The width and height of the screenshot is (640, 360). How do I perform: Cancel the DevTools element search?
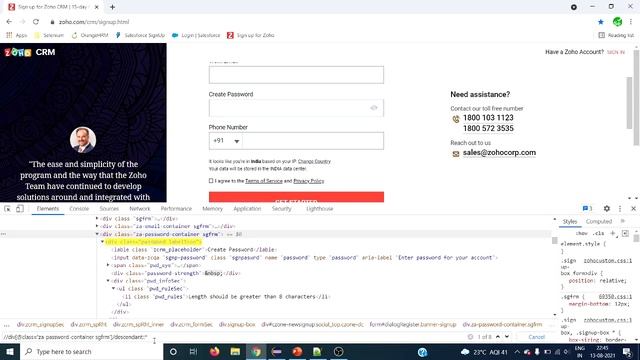[x=536, y=337]
